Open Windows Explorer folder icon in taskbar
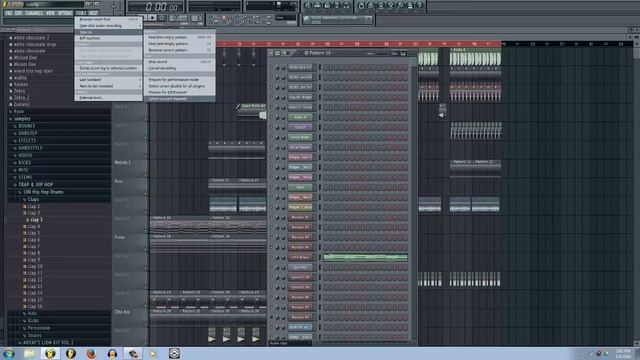 click(x=29, y=353)
